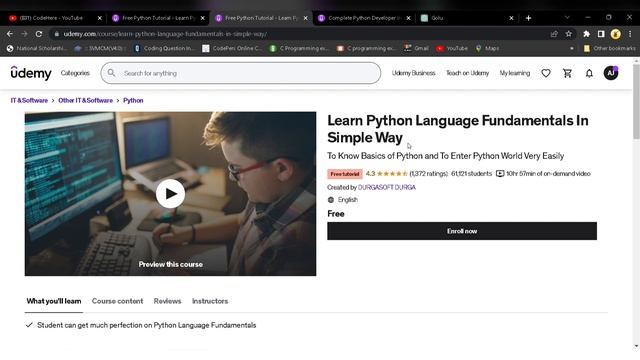Open instructor DURGASOFT DURGA profile
Viewport: 640px width, 360px height.
click(x=387, y=187)
